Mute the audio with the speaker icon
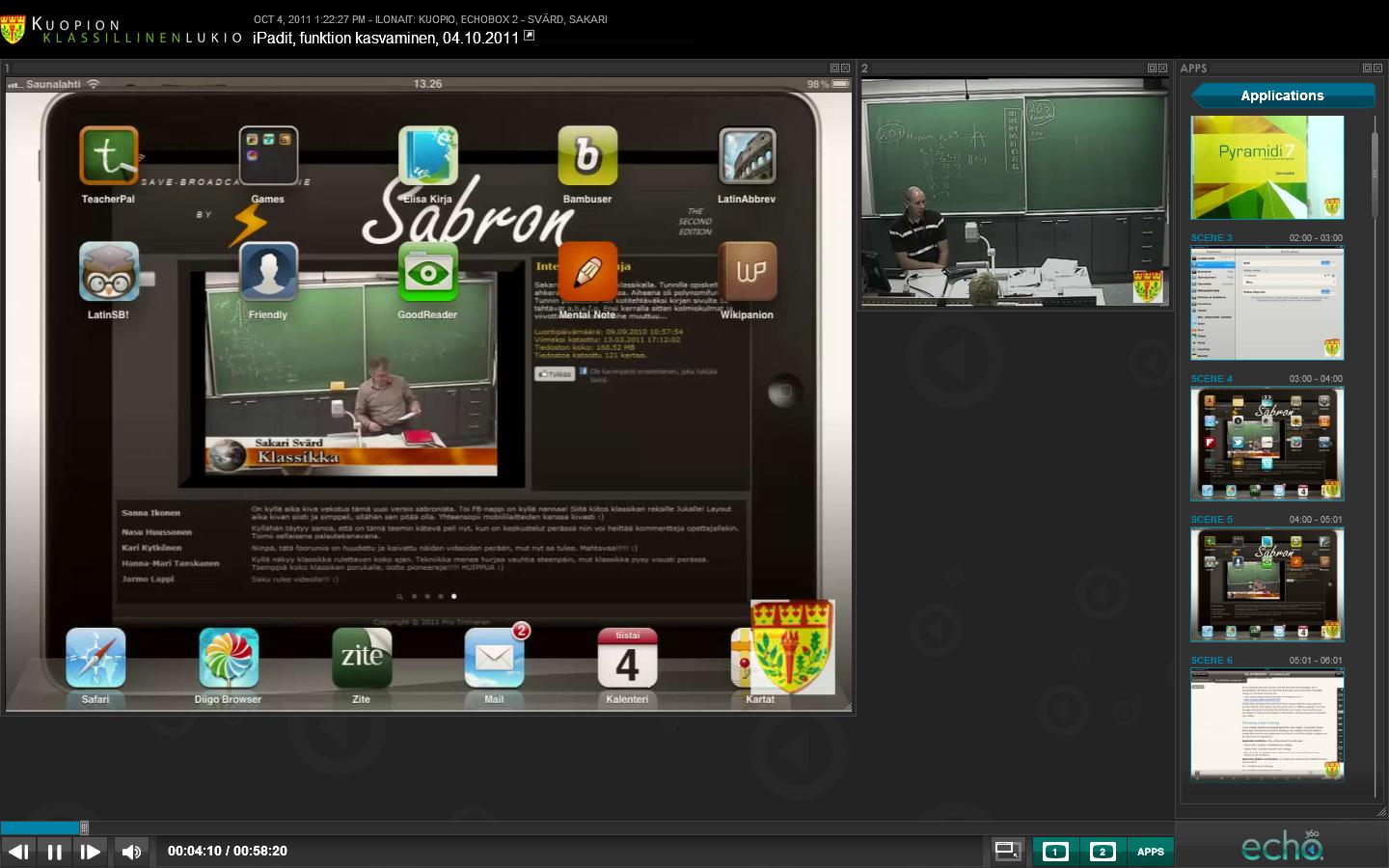The height and width of the screenshot is (868, 1389). 131,852
